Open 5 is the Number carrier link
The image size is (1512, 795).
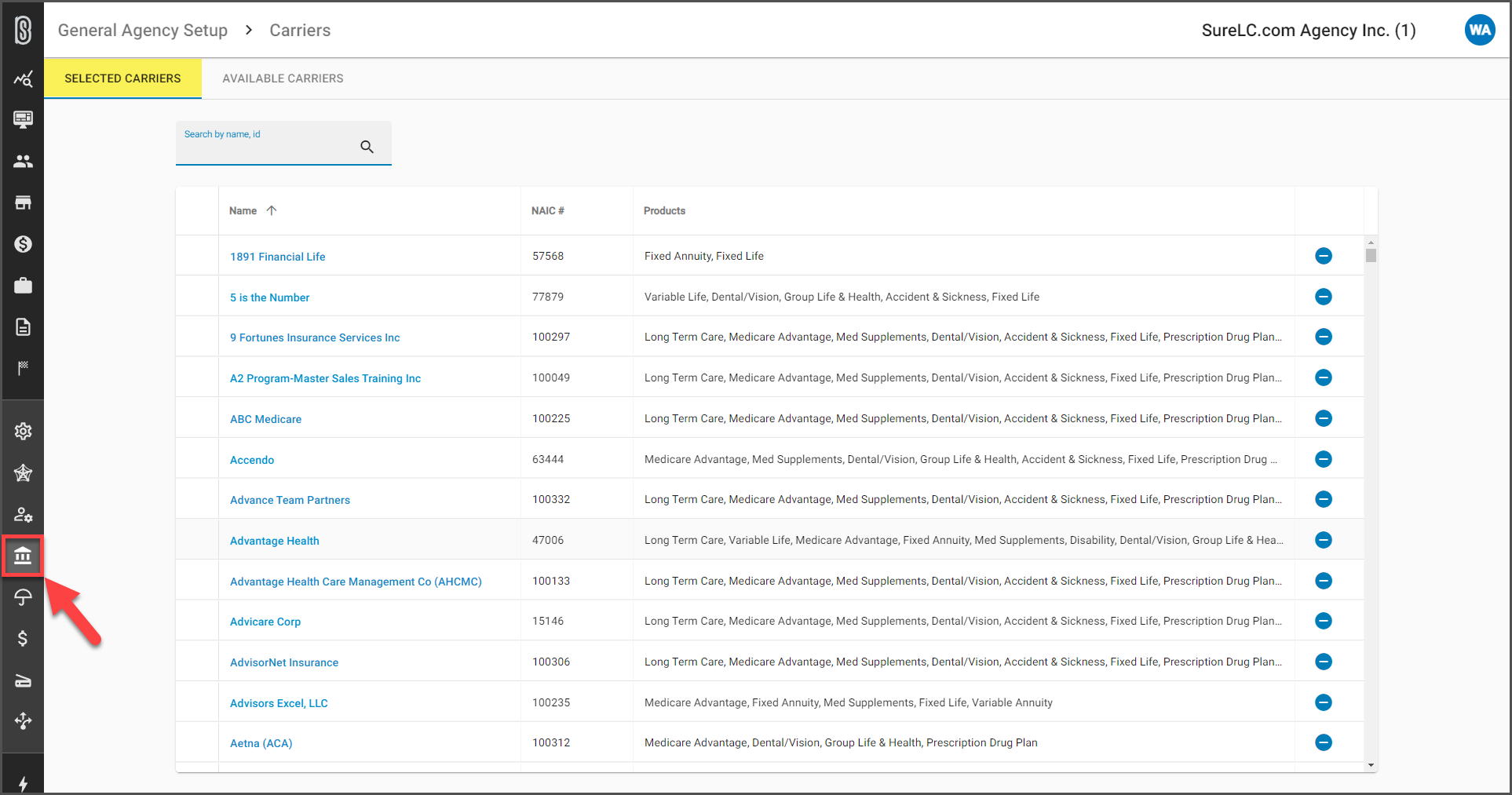coord(269,297)
